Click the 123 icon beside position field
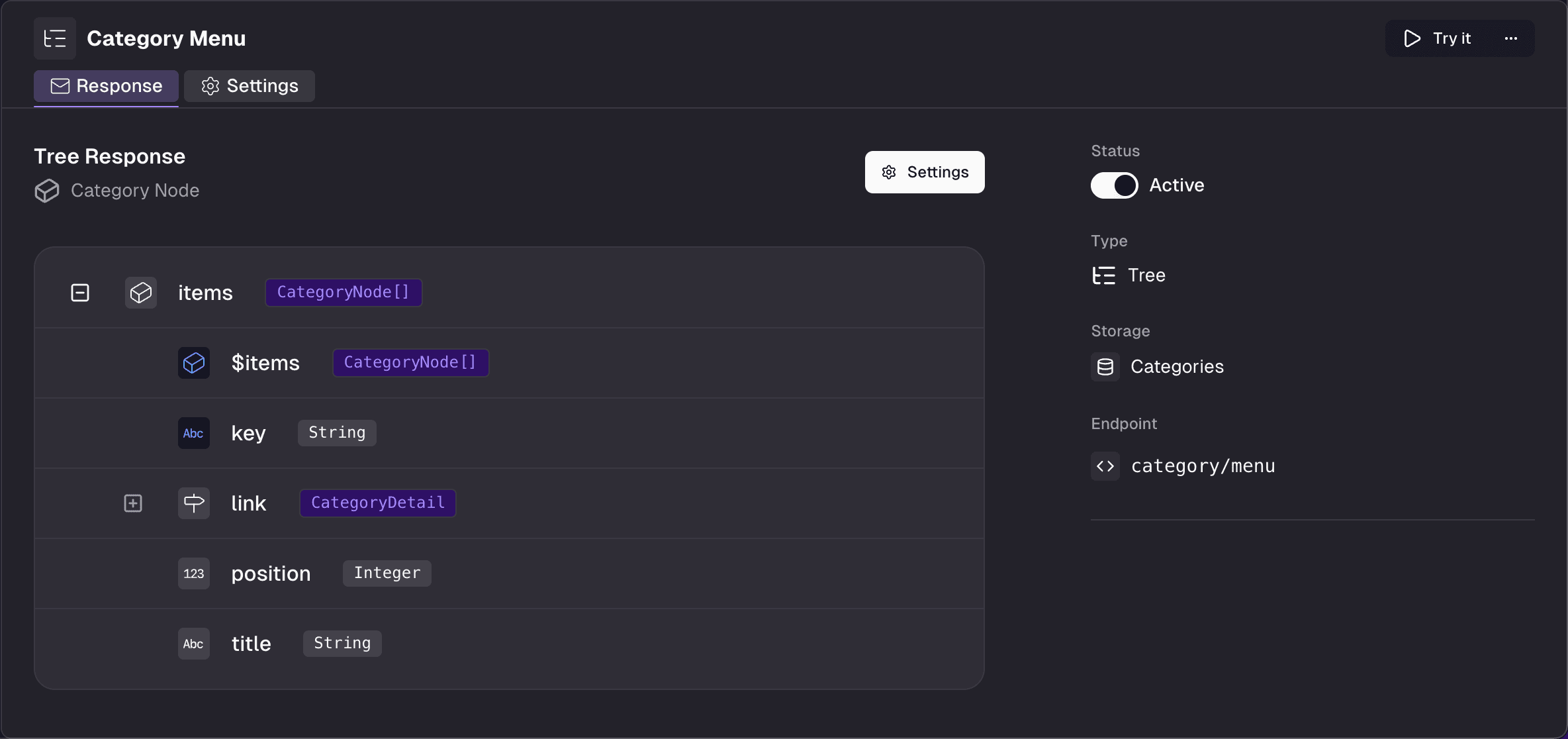1568x739 pixels. tap(194, 573)
